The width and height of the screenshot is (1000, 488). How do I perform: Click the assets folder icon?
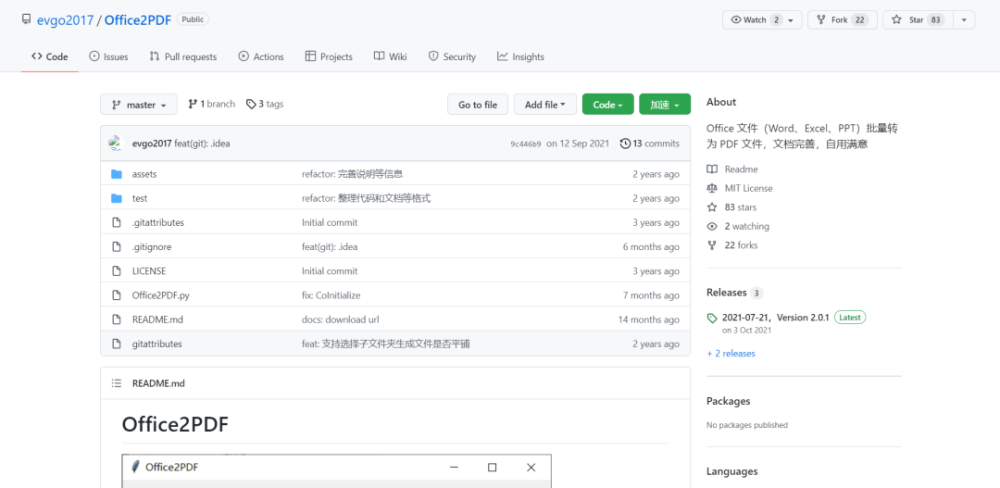117,174
